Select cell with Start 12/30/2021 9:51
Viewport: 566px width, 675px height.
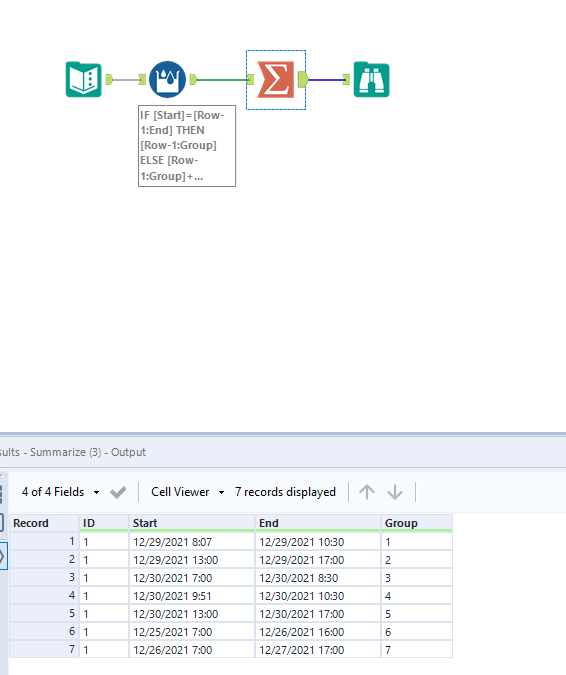click(x=192, y=596)
